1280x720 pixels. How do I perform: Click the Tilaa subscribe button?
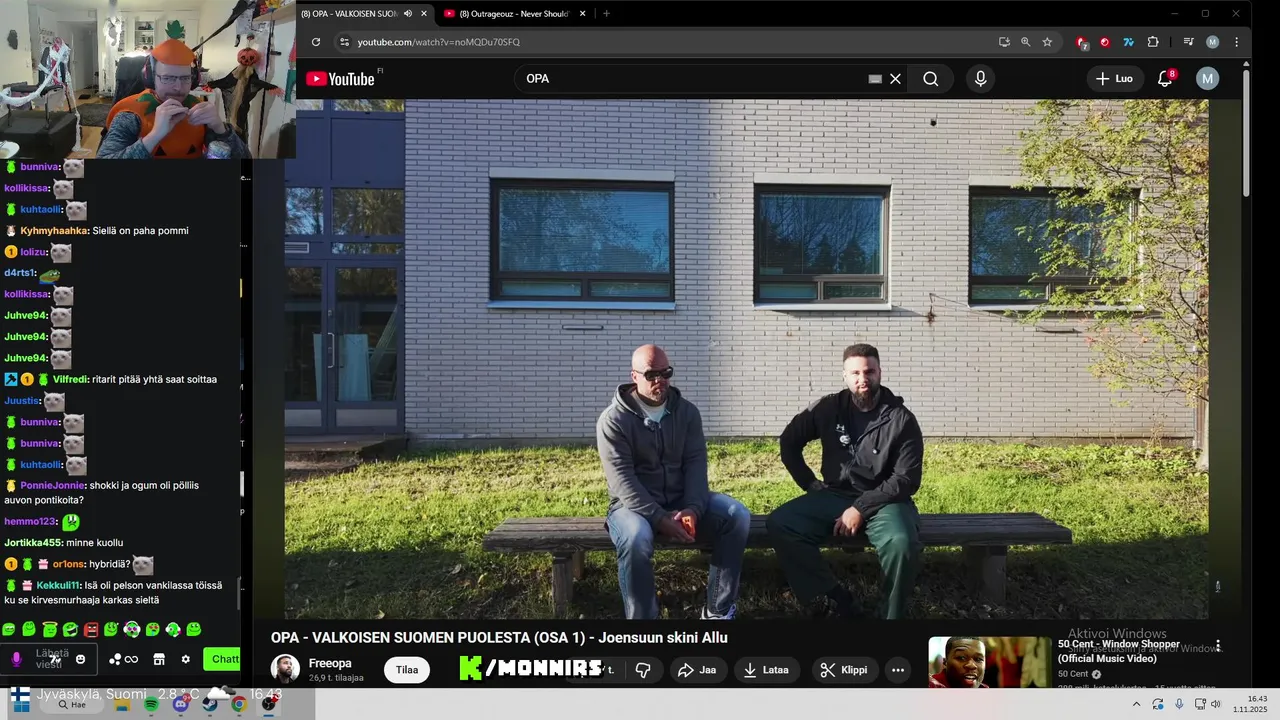pos(407,670)
